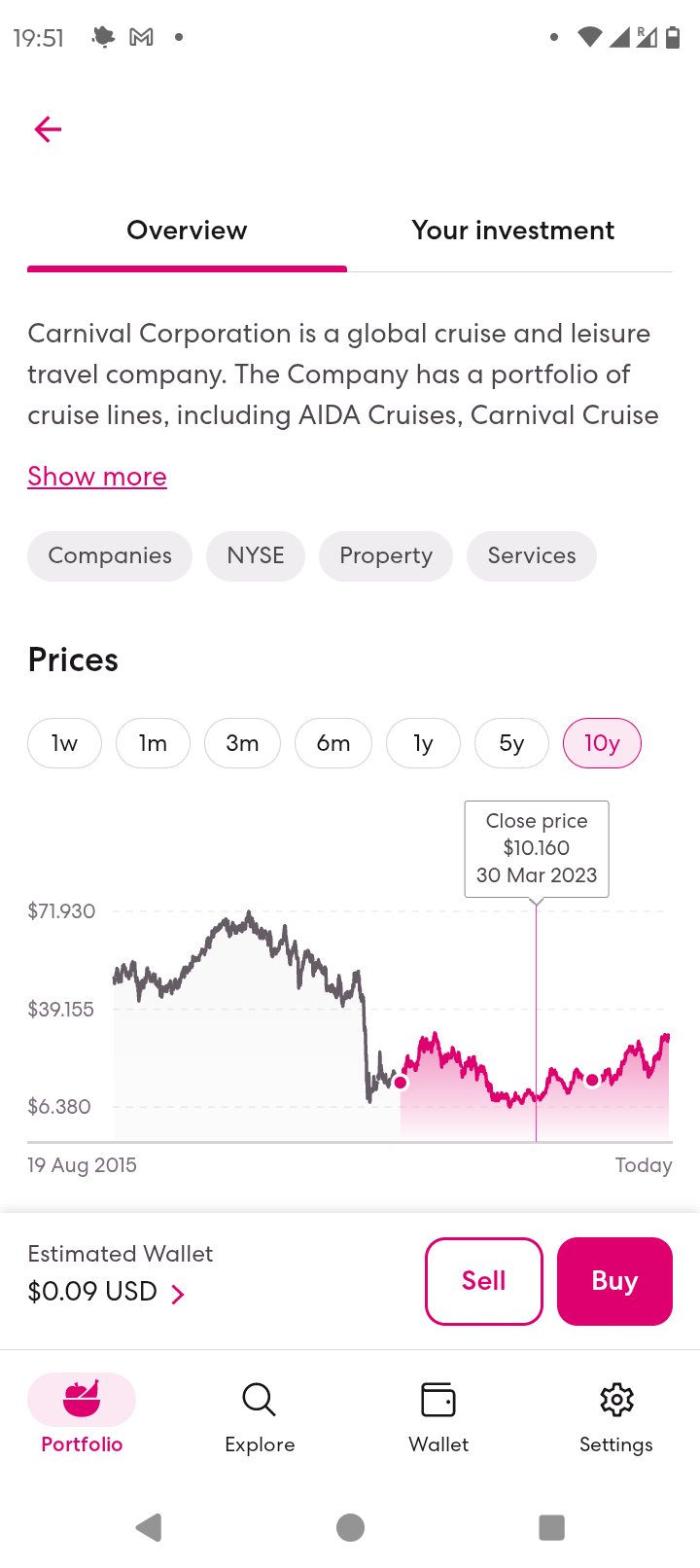Click the 30 Mar 2023 chart marker line
The image size is (700, 1568).
click(x=536, y=1021)
